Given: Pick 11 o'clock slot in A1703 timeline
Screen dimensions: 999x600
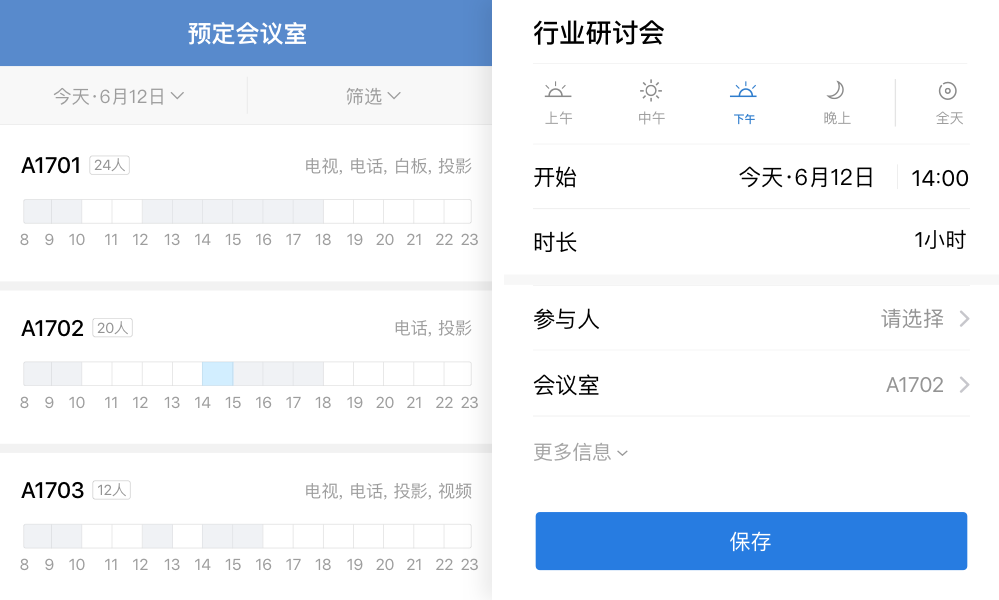Looking at the screenshot, I should pyautogui.click(x=127, y=536).
